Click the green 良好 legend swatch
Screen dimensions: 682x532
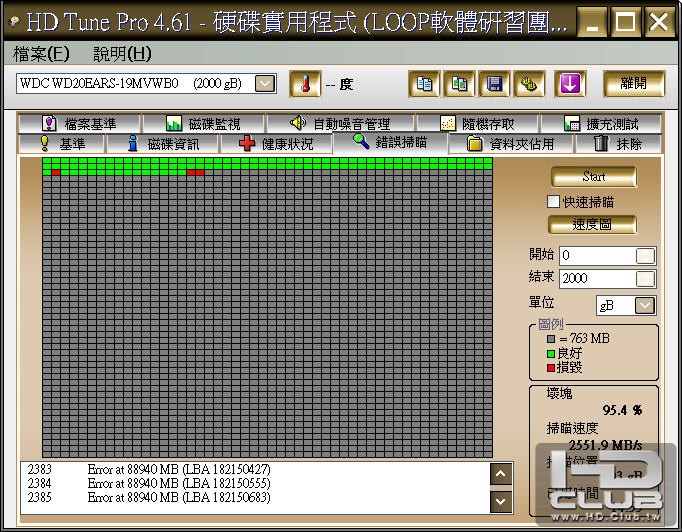coord(551,353)
